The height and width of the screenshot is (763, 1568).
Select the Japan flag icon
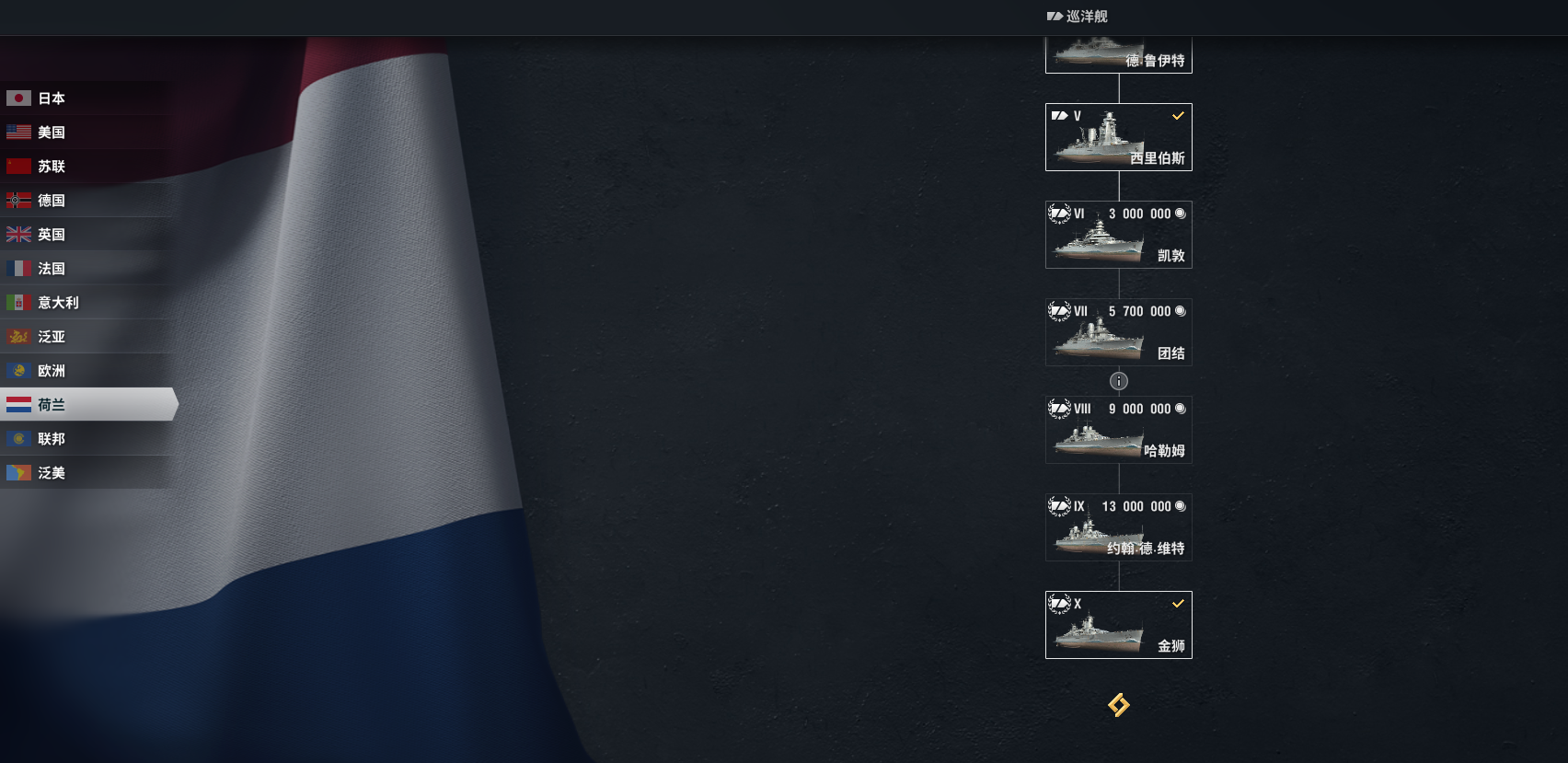tap(18, 98)
